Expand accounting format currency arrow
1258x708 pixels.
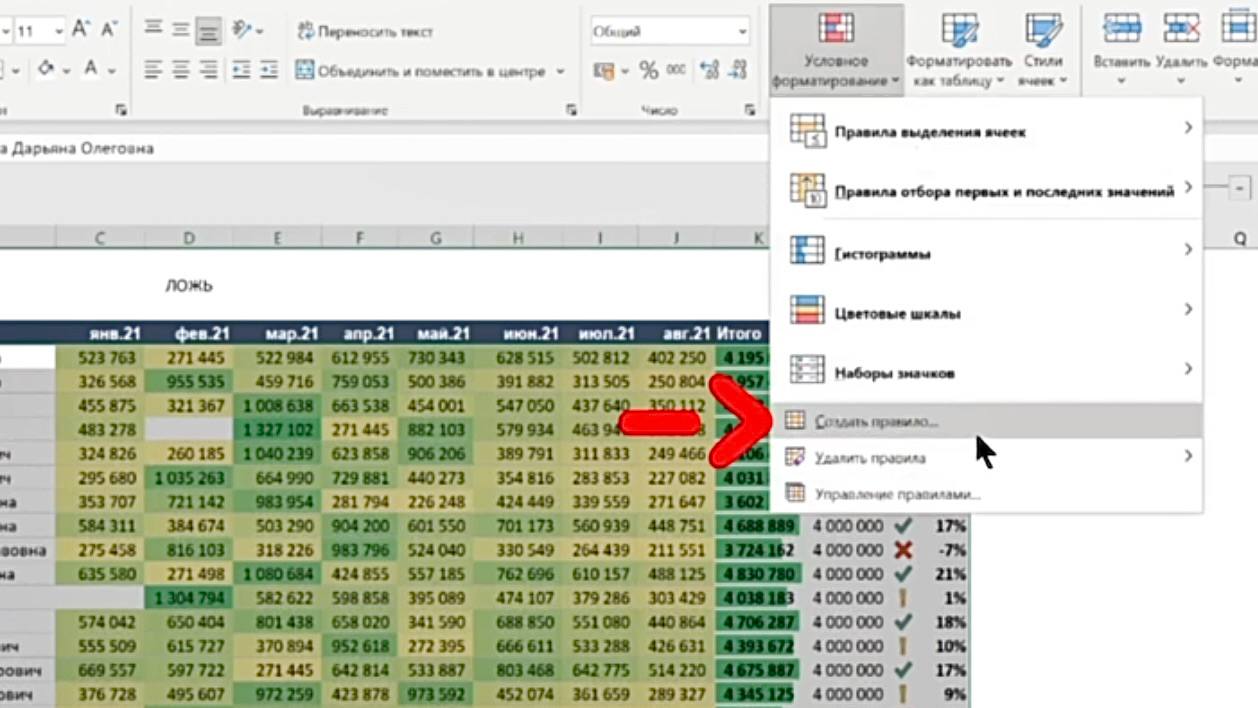click(625, 71)
